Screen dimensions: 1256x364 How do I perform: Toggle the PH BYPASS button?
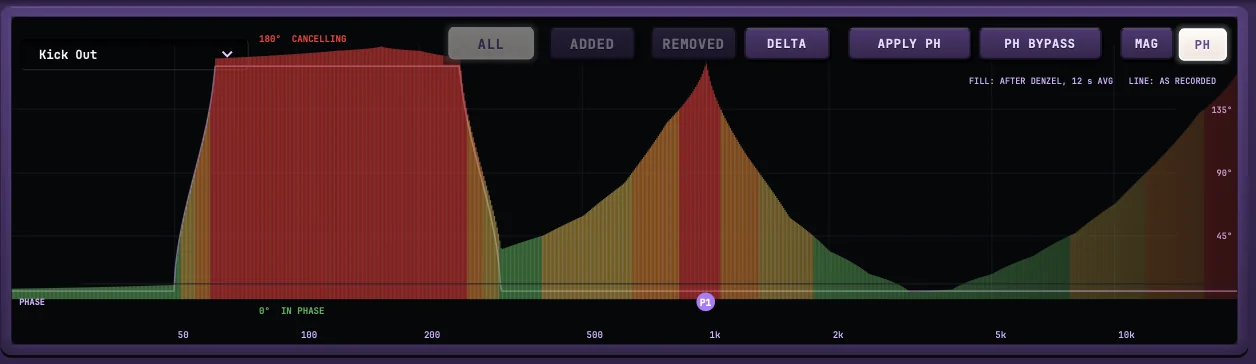[1040, 44]
